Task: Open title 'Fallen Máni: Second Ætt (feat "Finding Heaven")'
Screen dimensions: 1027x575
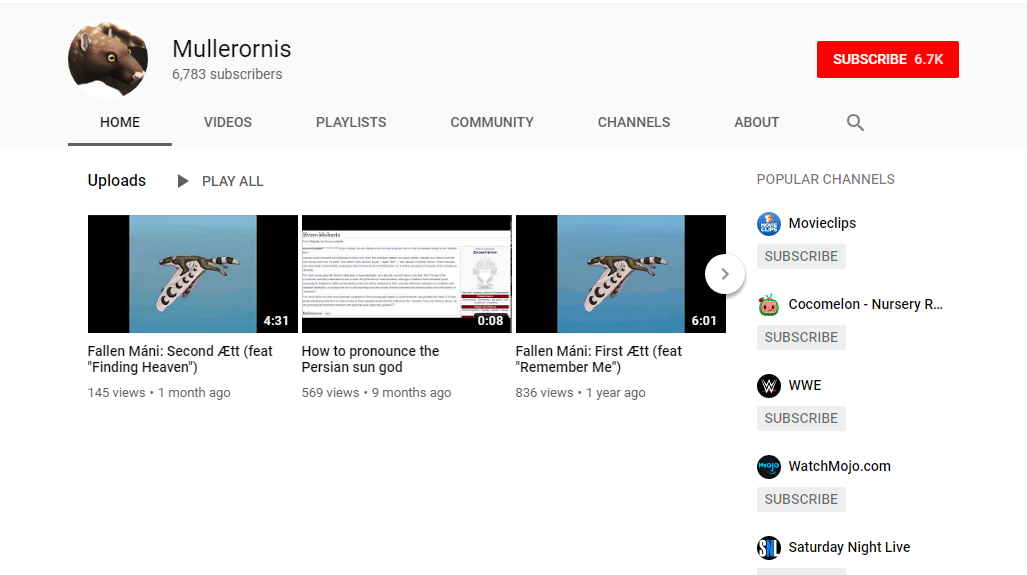Action: click(180, 359)
